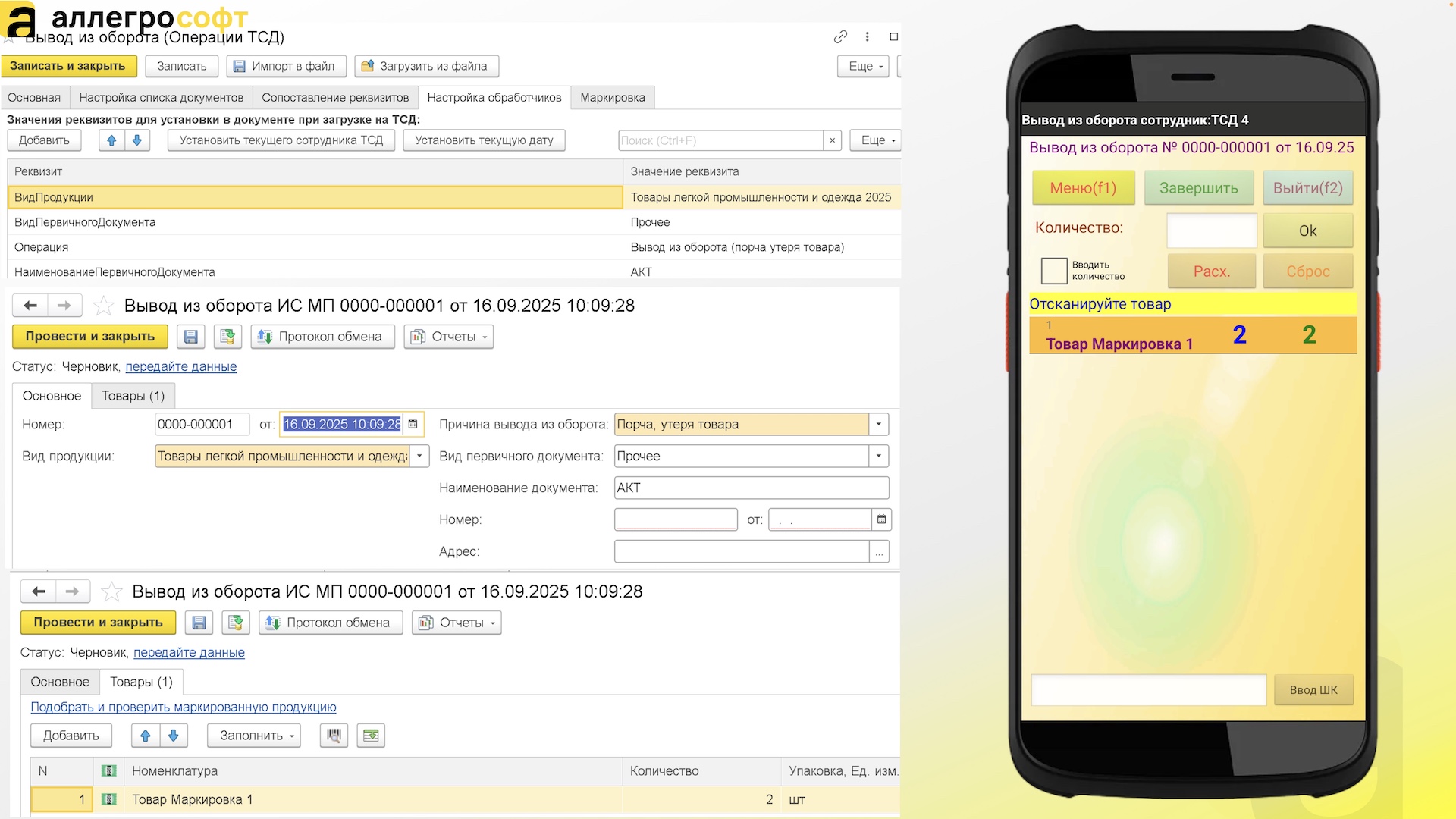
Task: Go forward arrow in middle document window
Action: point(64,306)
